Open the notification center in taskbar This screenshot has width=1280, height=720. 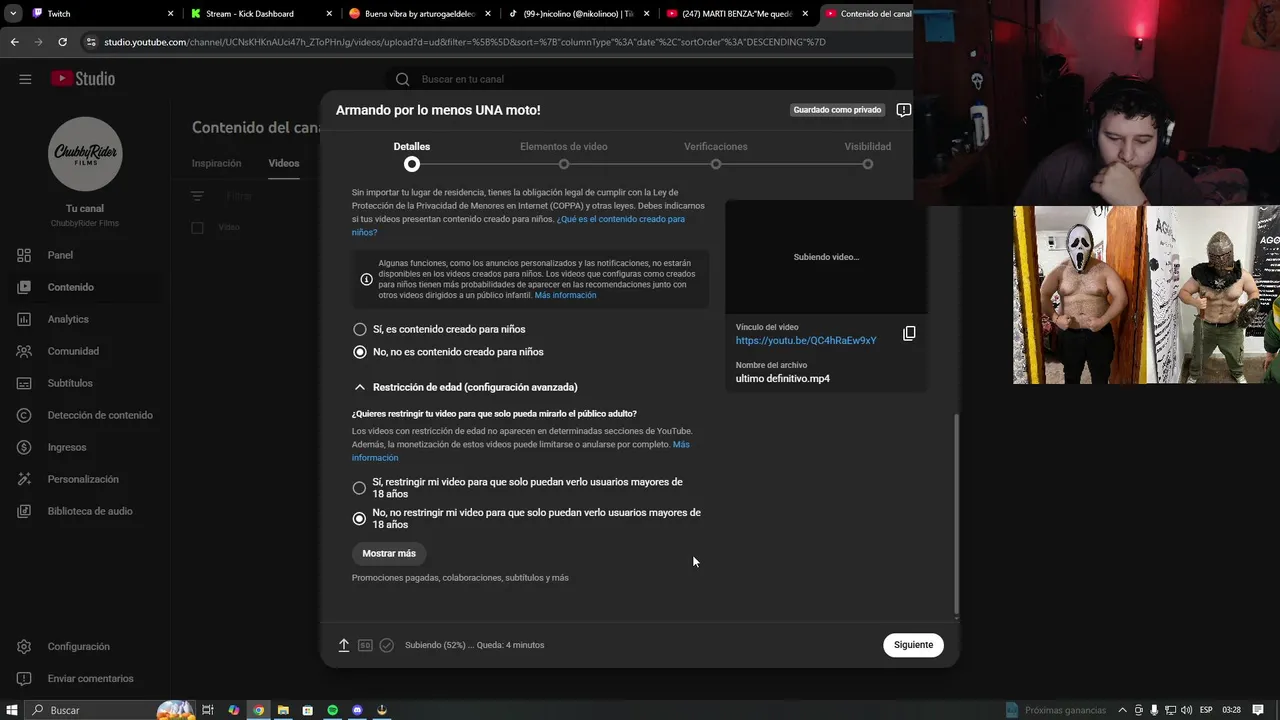point(1258,710)
